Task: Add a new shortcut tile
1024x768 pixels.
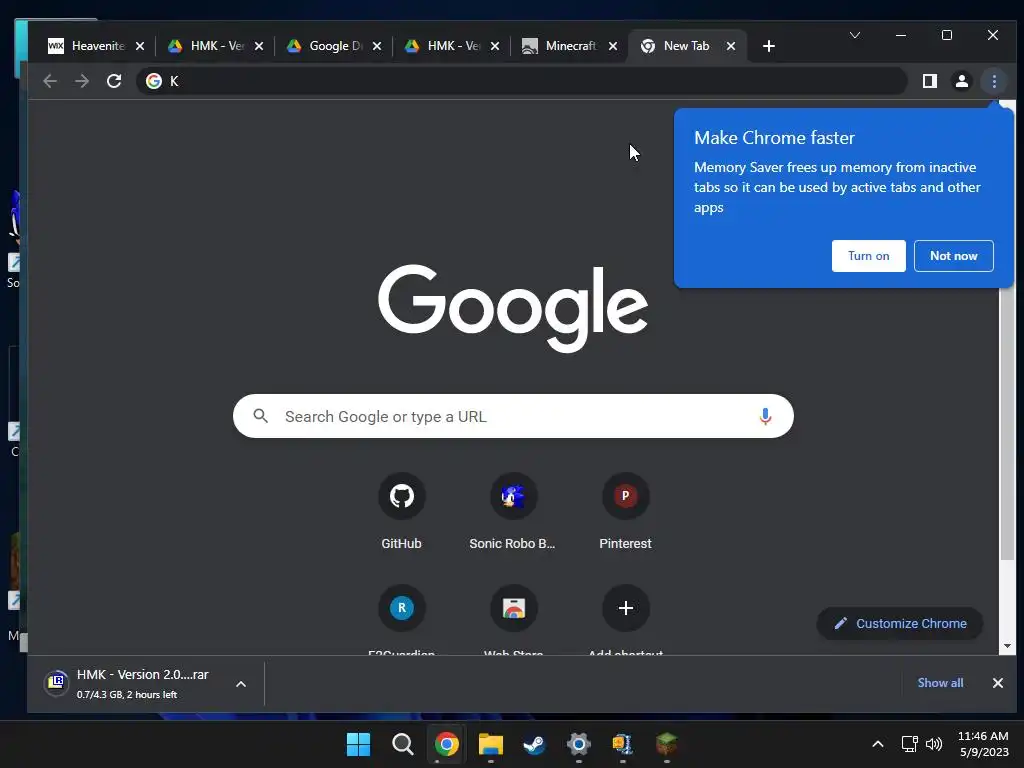Action: click(x=625, y=608)
